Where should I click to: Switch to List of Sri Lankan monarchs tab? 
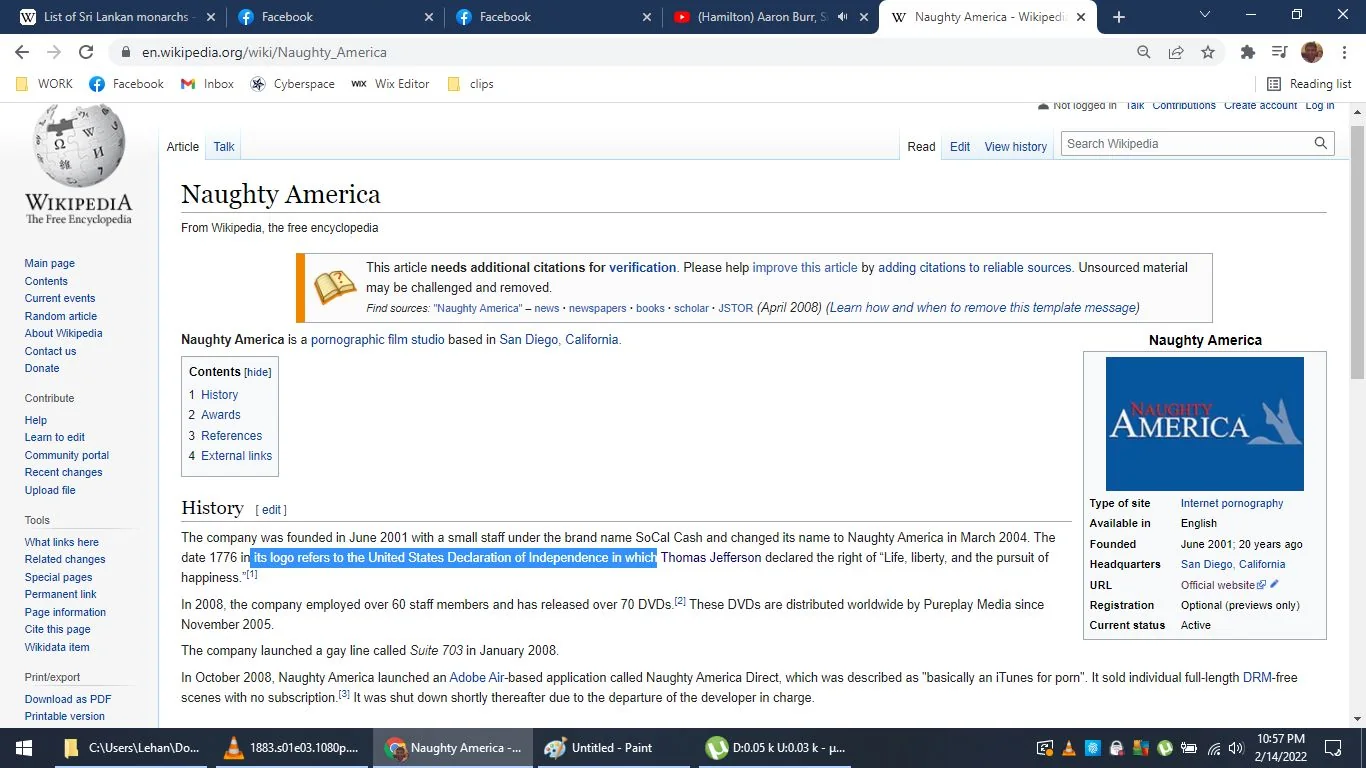115,17
